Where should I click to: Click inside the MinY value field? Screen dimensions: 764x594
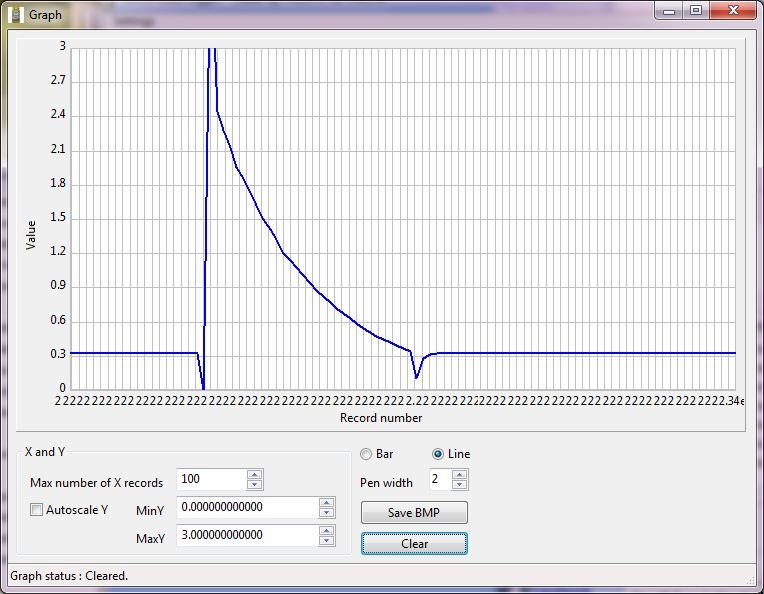[x=246, y=508]
